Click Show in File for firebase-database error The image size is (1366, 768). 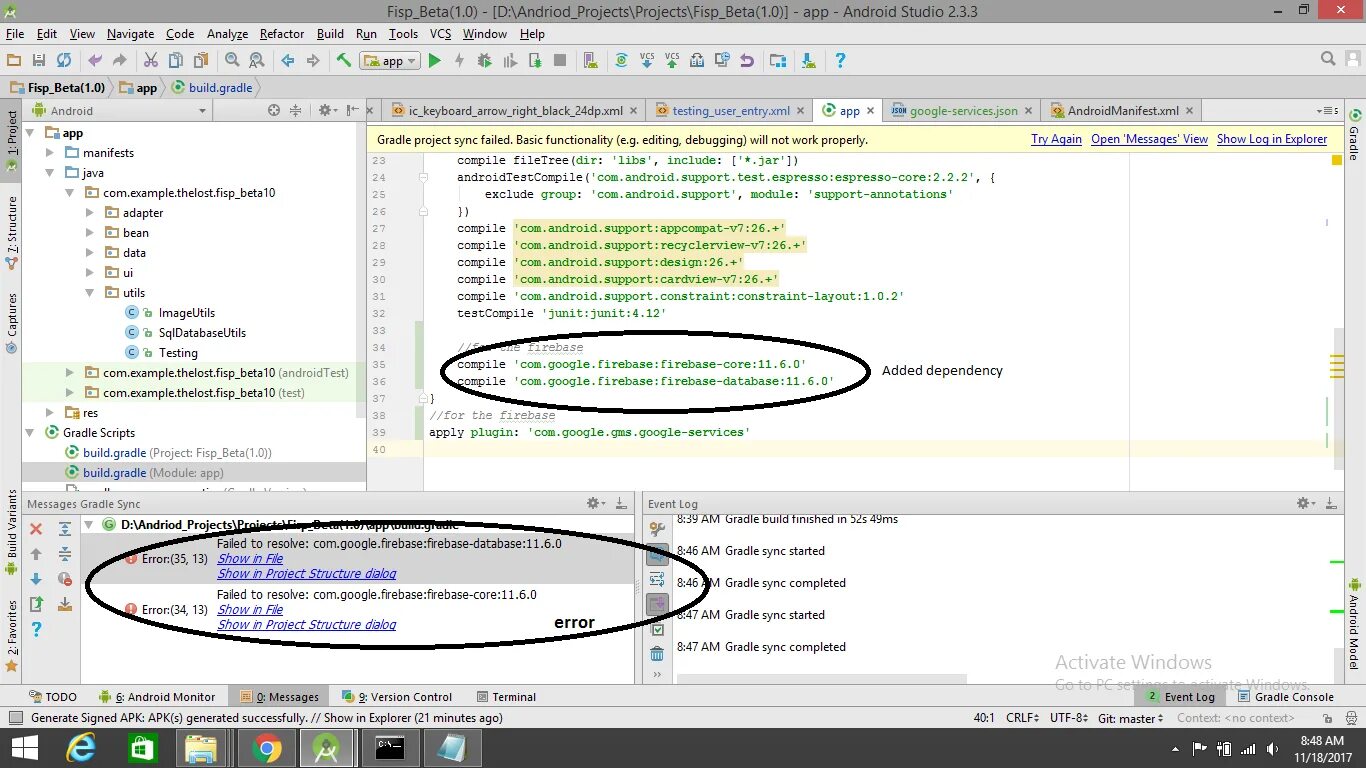[250, 559]
